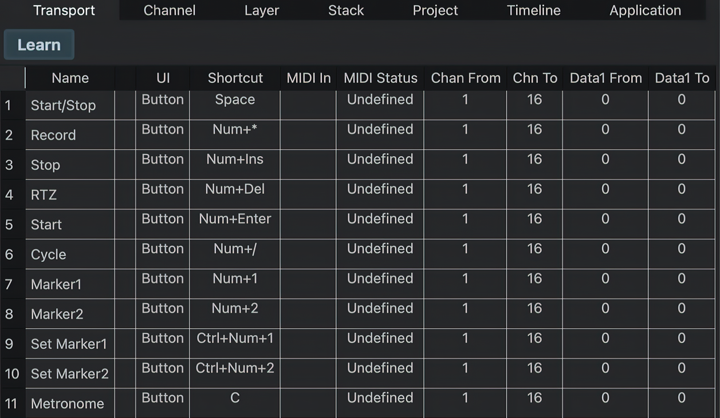Viewport: 720px width, 418px height.
Task: Click MIDI Status cell in Metronome row
Action: 380,398
